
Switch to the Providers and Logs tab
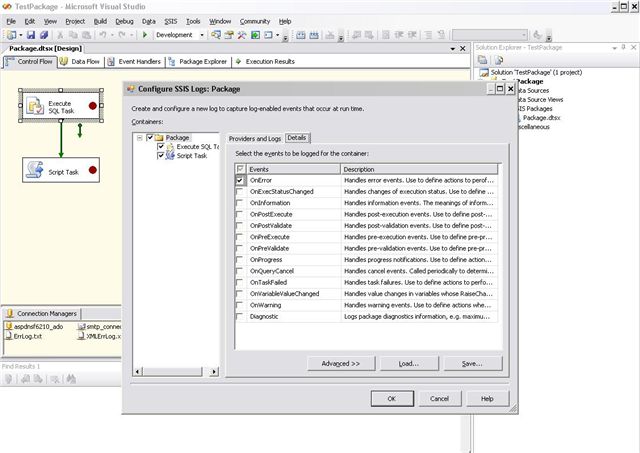pos(254,137)
